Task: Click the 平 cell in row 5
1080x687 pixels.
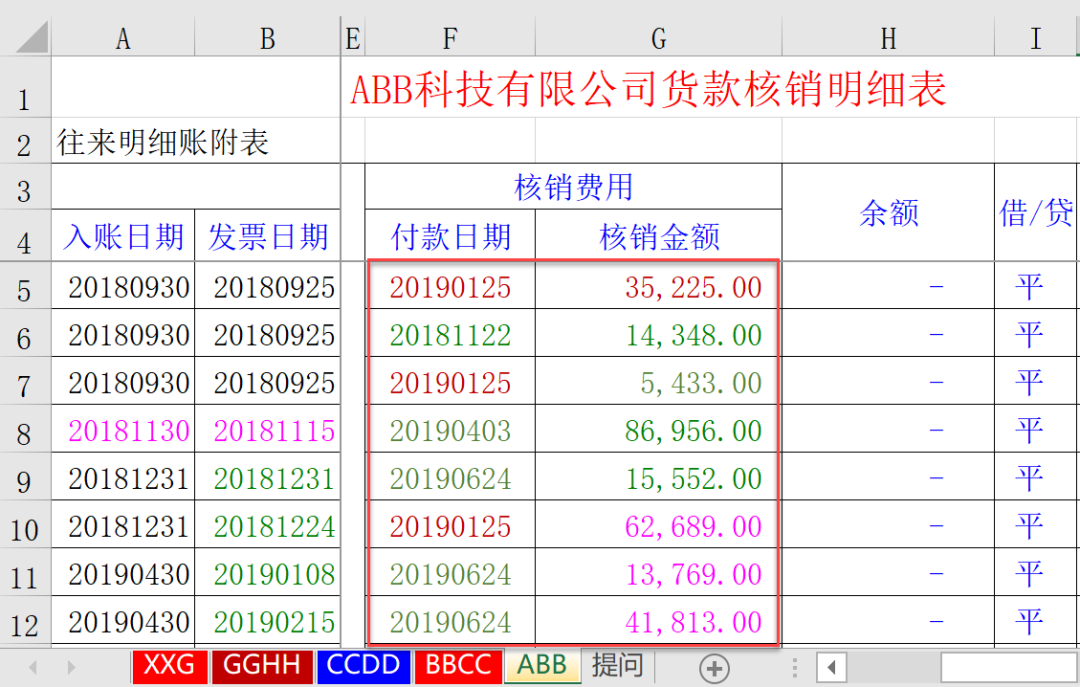Action: tap(1035, 285)
